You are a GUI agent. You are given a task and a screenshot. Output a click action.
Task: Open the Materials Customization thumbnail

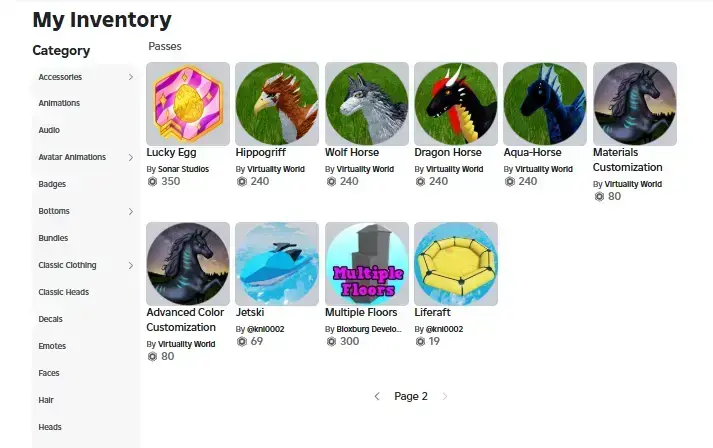(x=635, y=104)
